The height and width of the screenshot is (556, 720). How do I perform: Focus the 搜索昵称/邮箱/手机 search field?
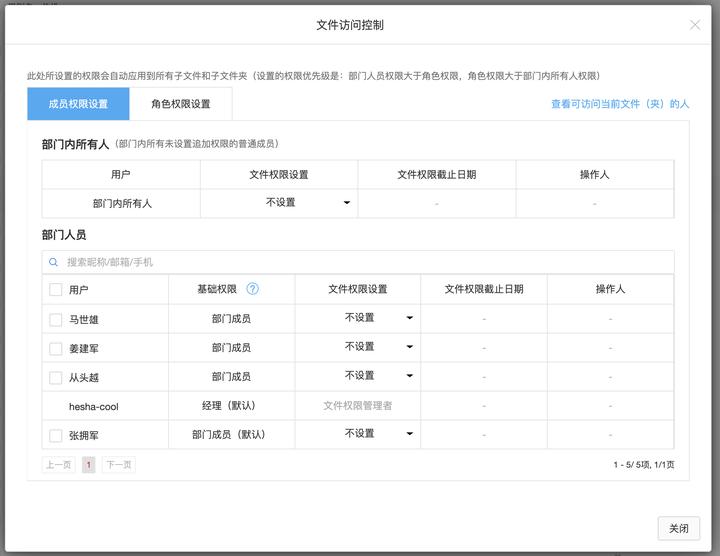point(360,262)
